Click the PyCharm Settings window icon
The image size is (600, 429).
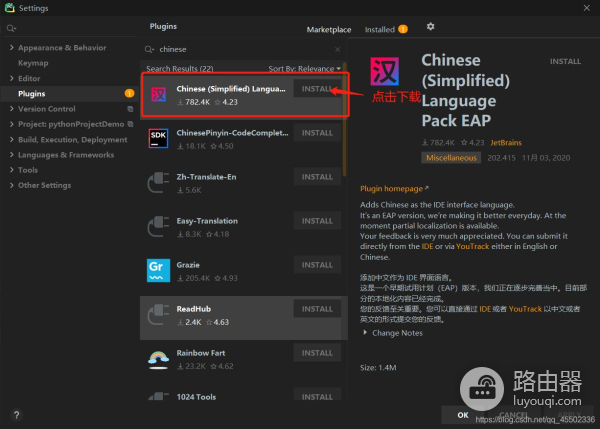(10, 8)
